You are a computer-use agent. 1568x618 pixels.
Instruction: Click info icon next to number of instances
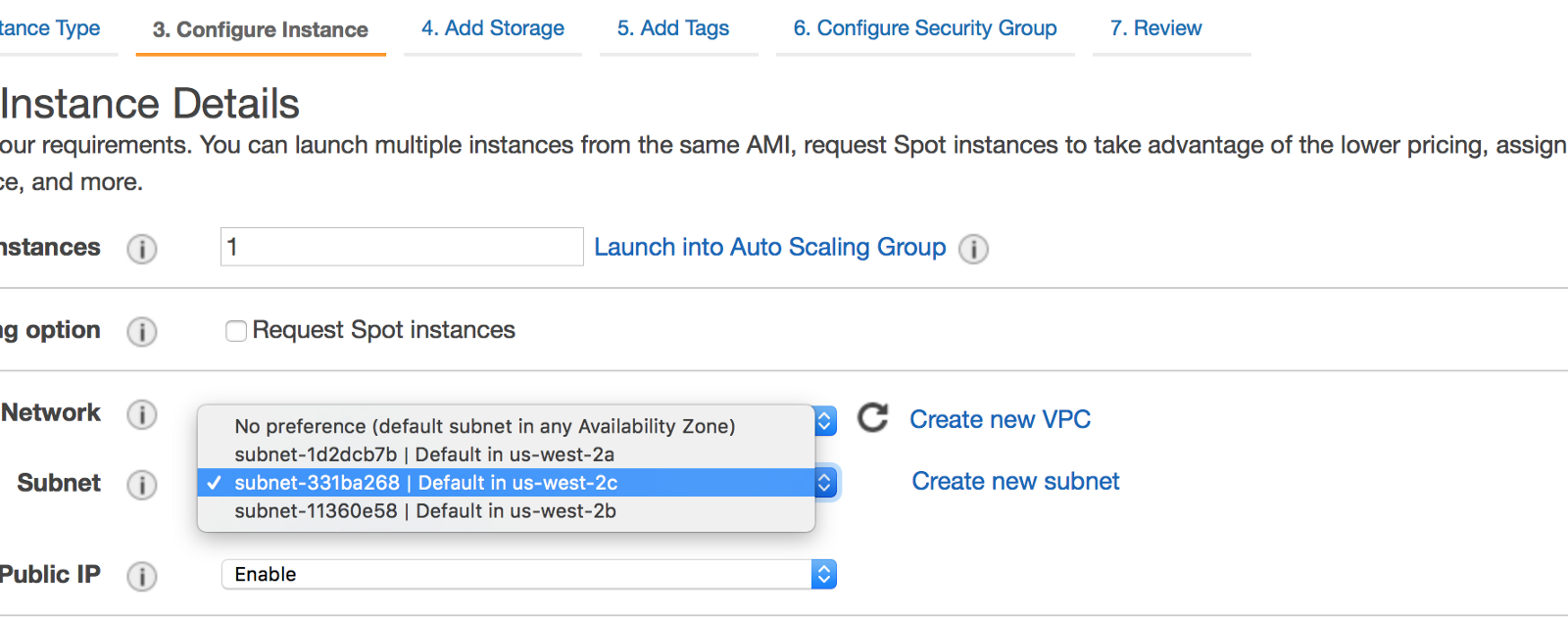point(142,249)
